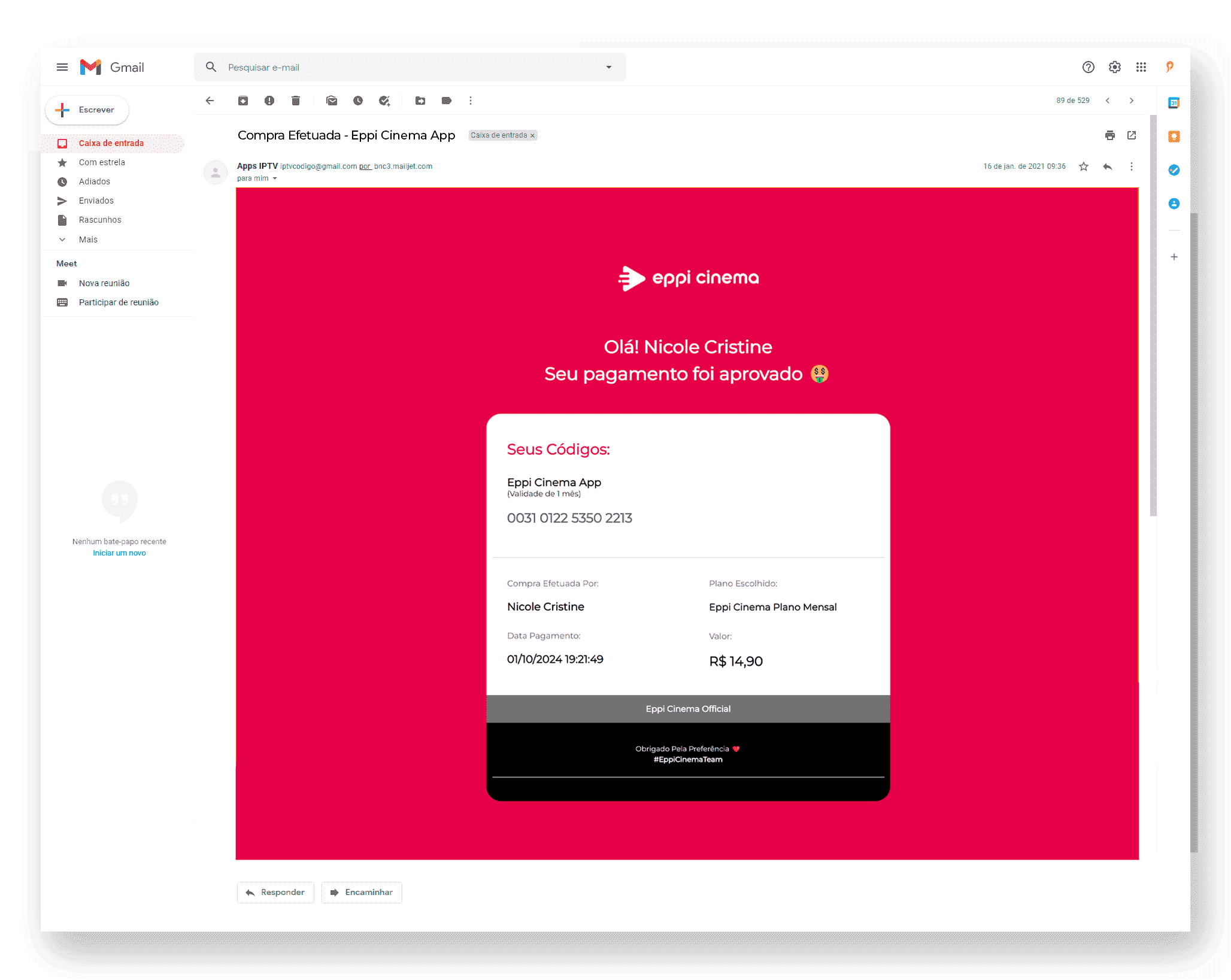Click the Responder button

(x=275, y=893)
